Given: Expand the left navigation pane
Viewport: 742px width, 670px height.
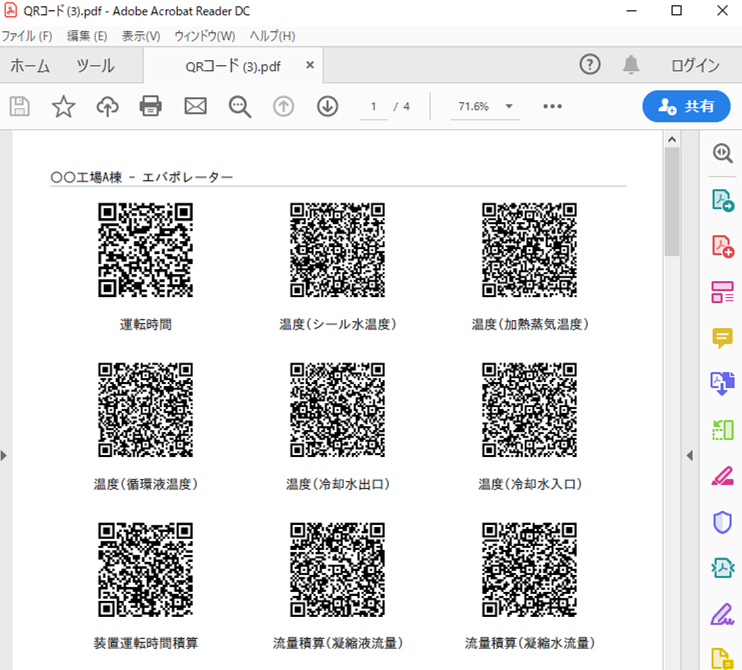Looking at the screenshot, I should (x=4, y=456).
